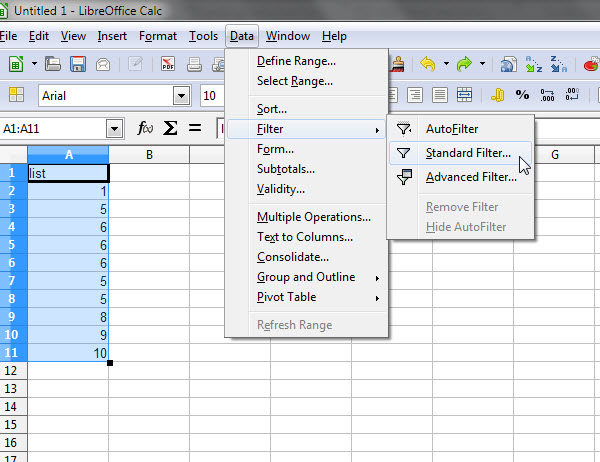This screenshot has height=462, width=600.
Task: Click the font size field showing 10
Action: pyautogui.click(x=212, y=96)
